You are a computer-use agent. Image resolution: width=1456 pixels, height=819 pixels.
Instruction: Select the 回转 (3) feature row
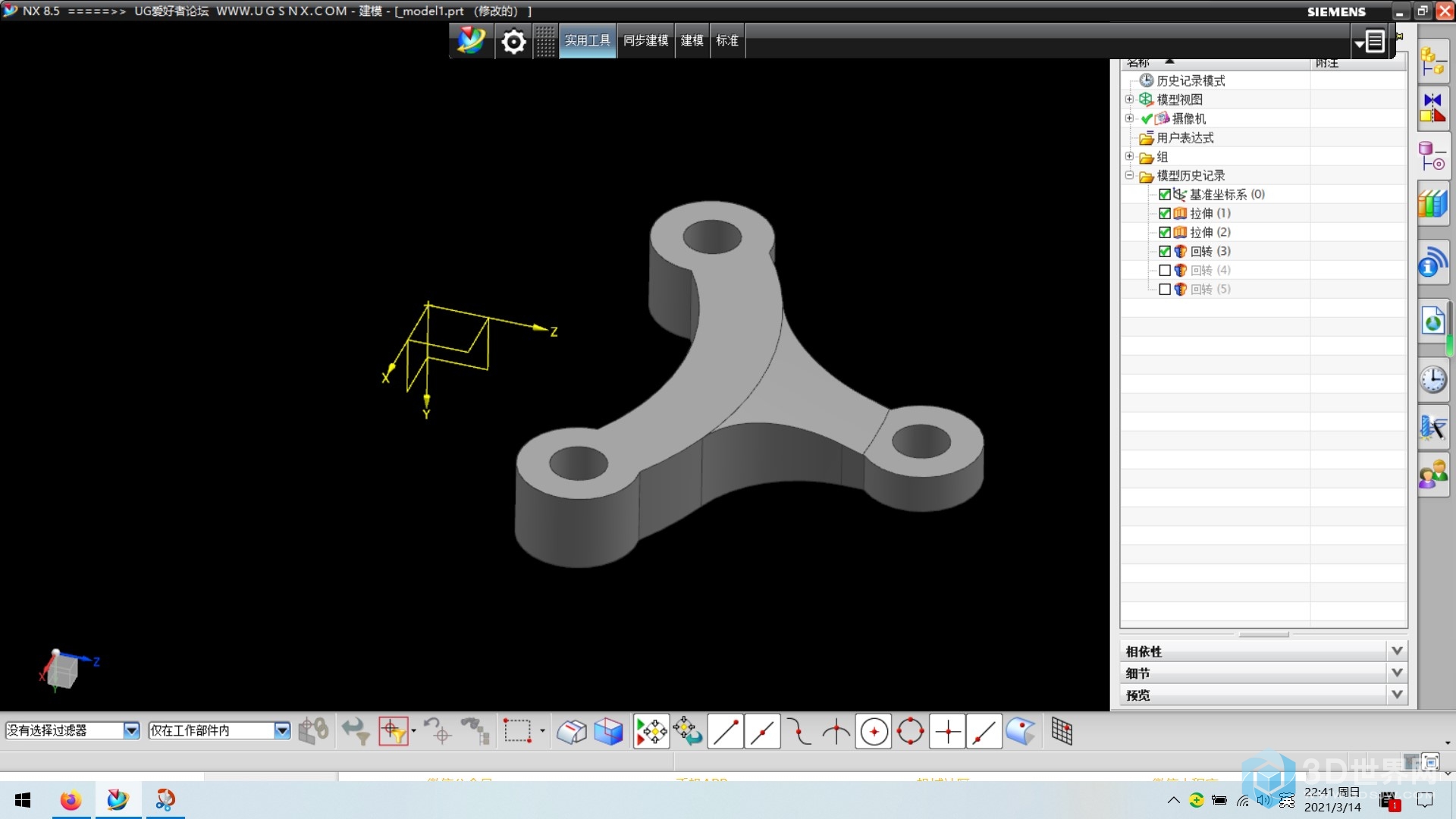(1210, 251)
